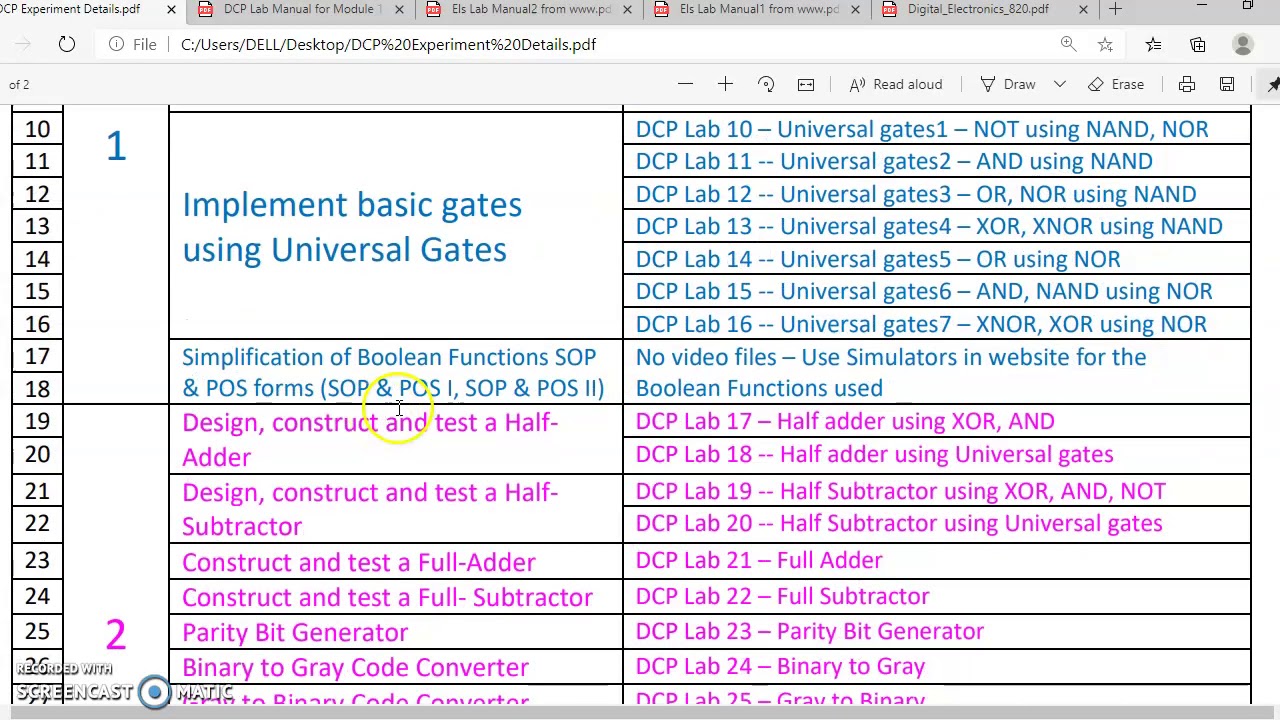Click the 'DCP Lab 17 – Half adder using XOR, AND' text

click(x=845, y=421)
